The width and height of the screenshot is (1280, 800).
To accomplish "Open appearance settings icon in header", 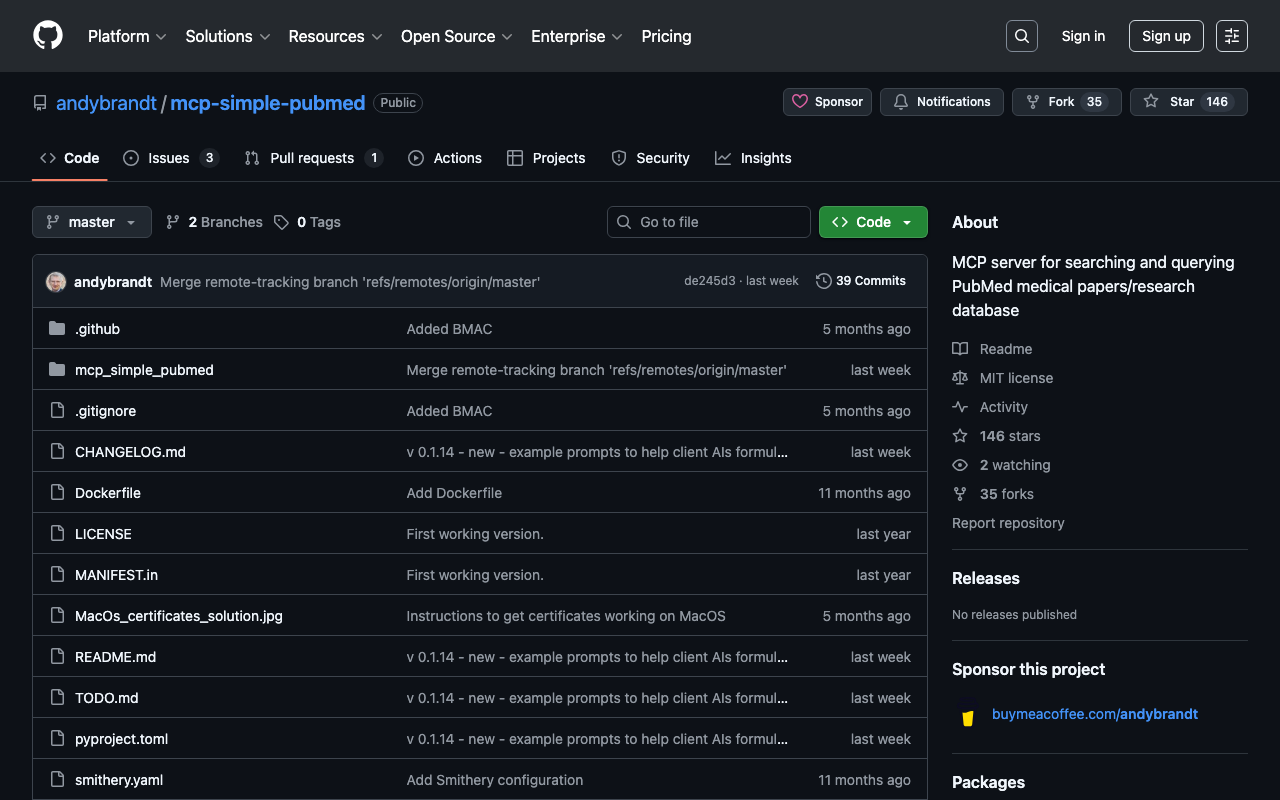I will coord(1231,36).
